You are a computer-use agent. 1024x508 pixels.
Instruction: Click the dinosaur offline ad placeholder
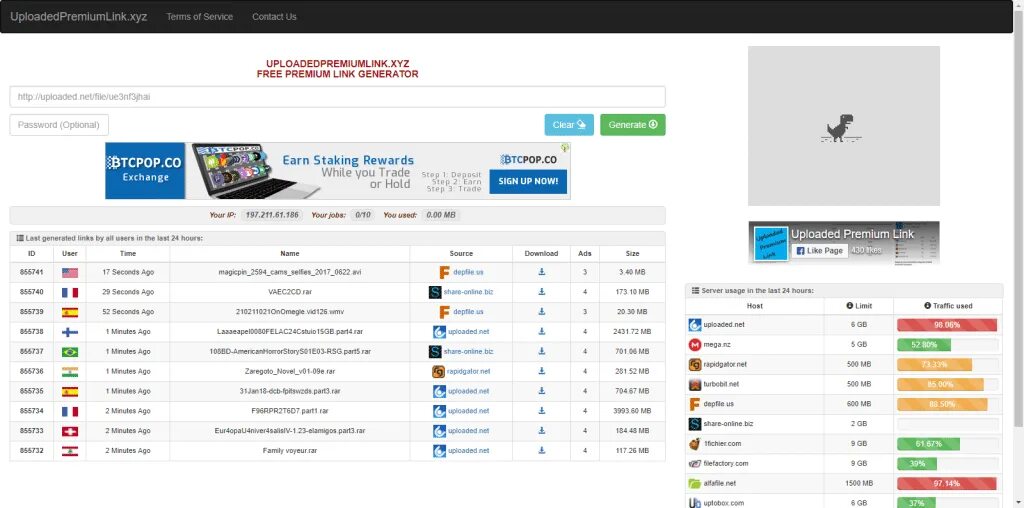pyautogui.click(x=844, y=126)
